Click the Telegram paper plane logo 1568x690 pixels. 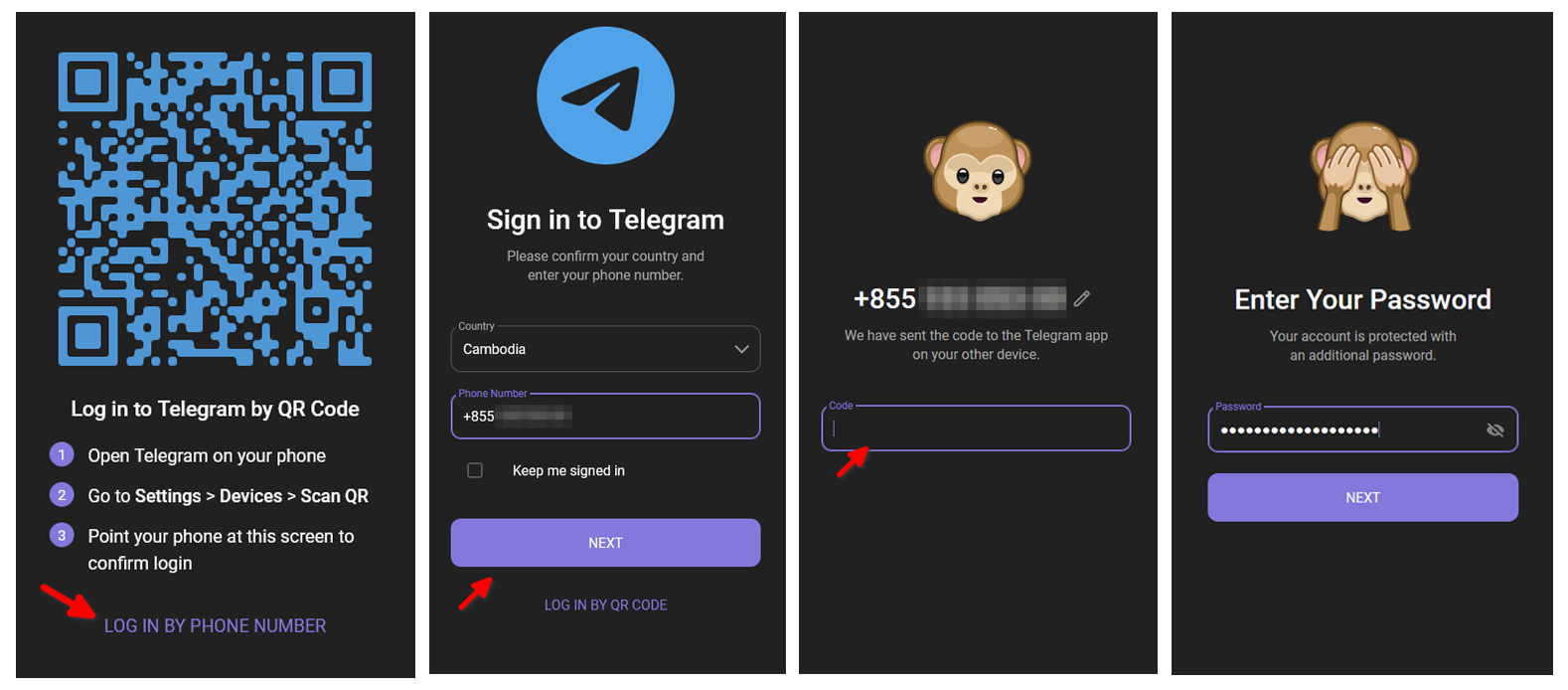(605, 95)
